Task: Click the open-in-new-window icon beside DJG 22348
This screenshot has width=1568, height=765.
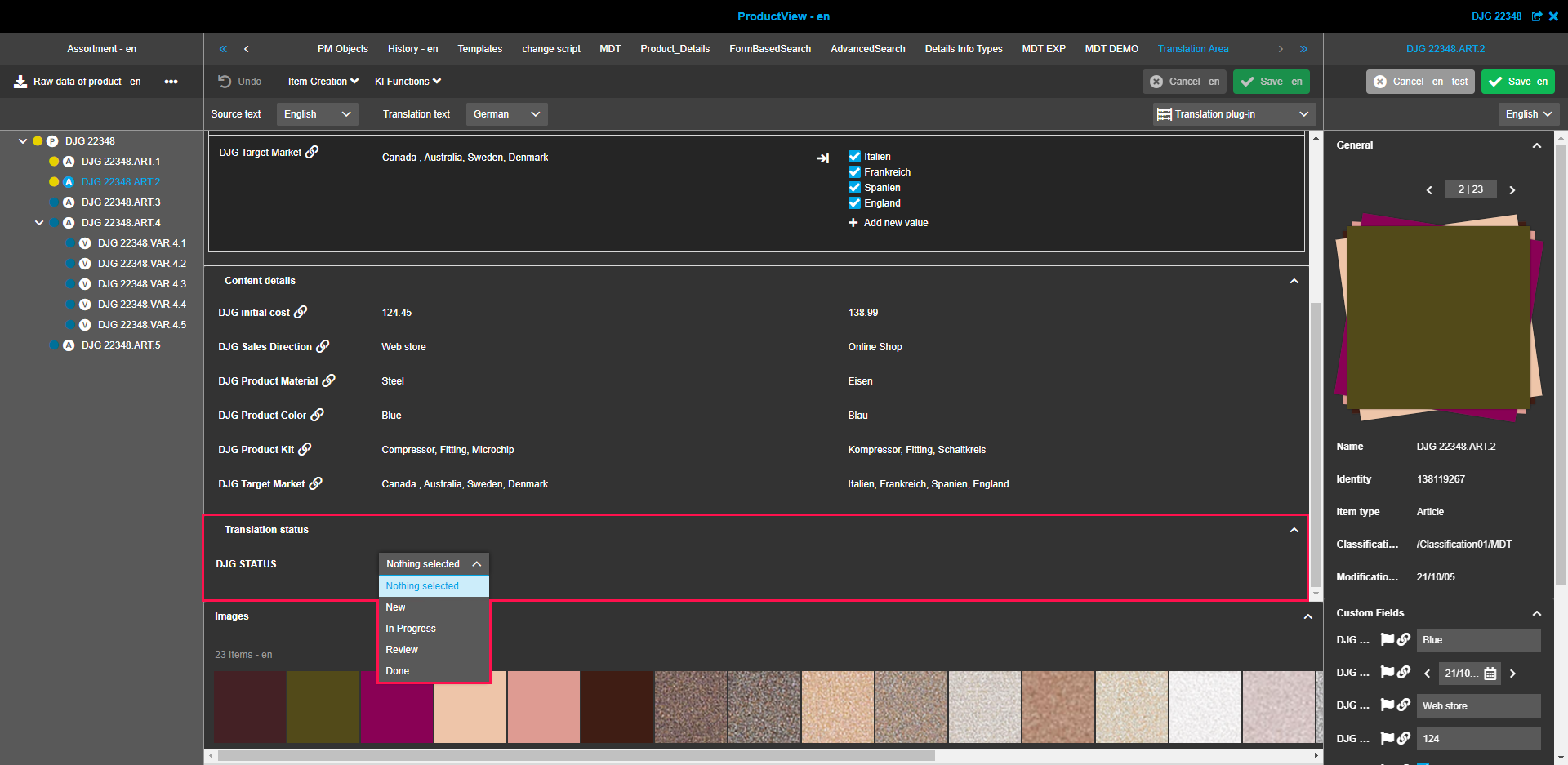Action: point(1537,16)
